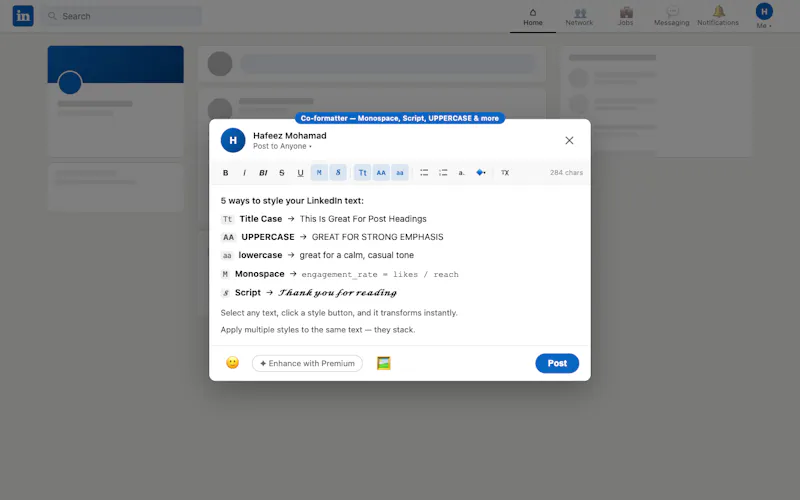Viewport: 800px width, 500px height.
Task: Click the Tt chip beside Title Case
Action: click(228, 219)
